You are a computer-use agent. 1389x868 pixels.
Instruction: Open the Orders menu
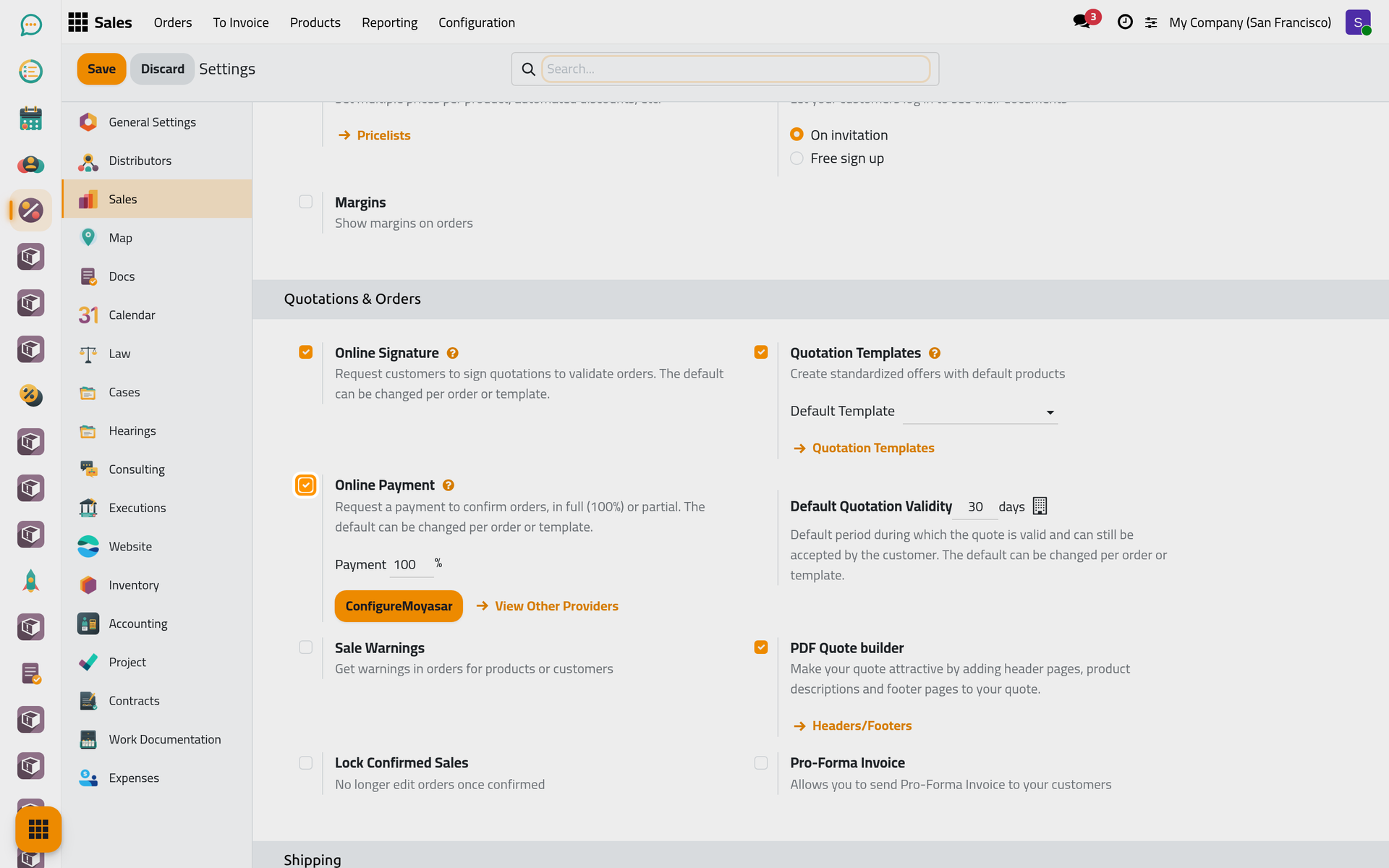click(173, 22)
